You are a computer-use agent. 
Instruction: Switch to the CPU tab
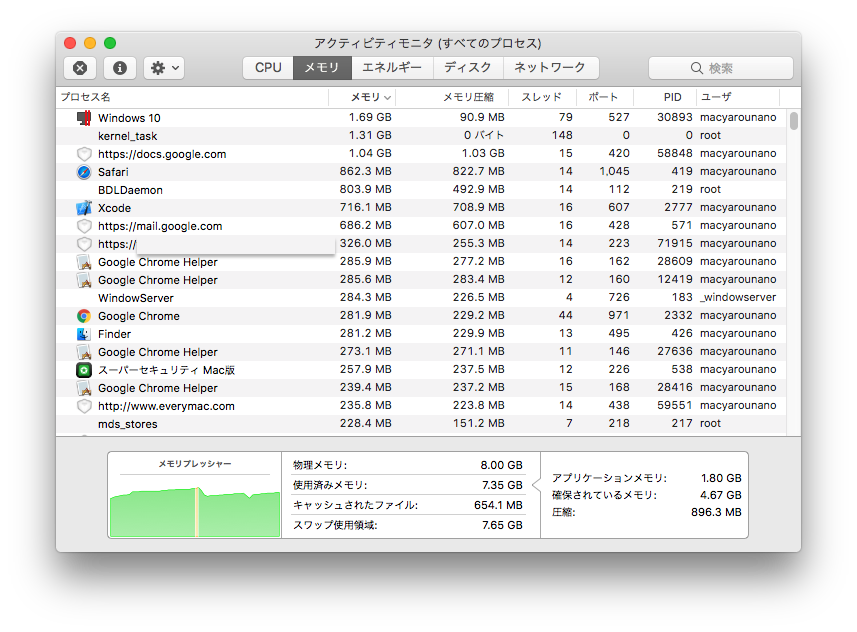(x=268, y=68)
